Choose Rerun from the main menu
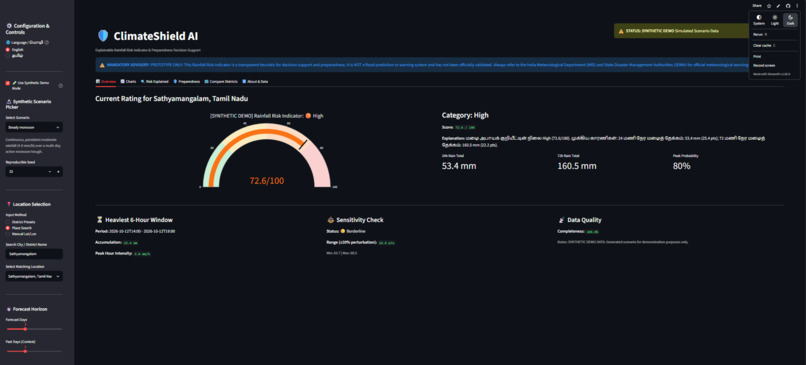806x365 pixels. [774, 34]
